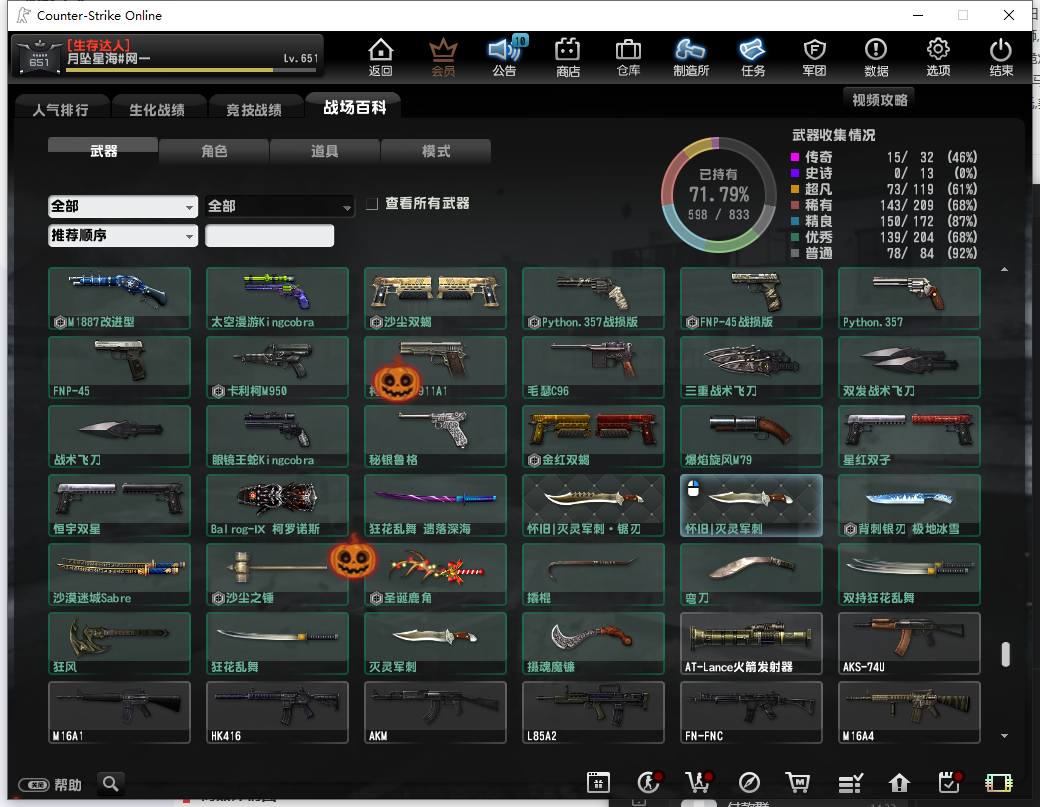
Task: Click the scroll-up arrow of weapon list
Action: tap(1005, 269)
